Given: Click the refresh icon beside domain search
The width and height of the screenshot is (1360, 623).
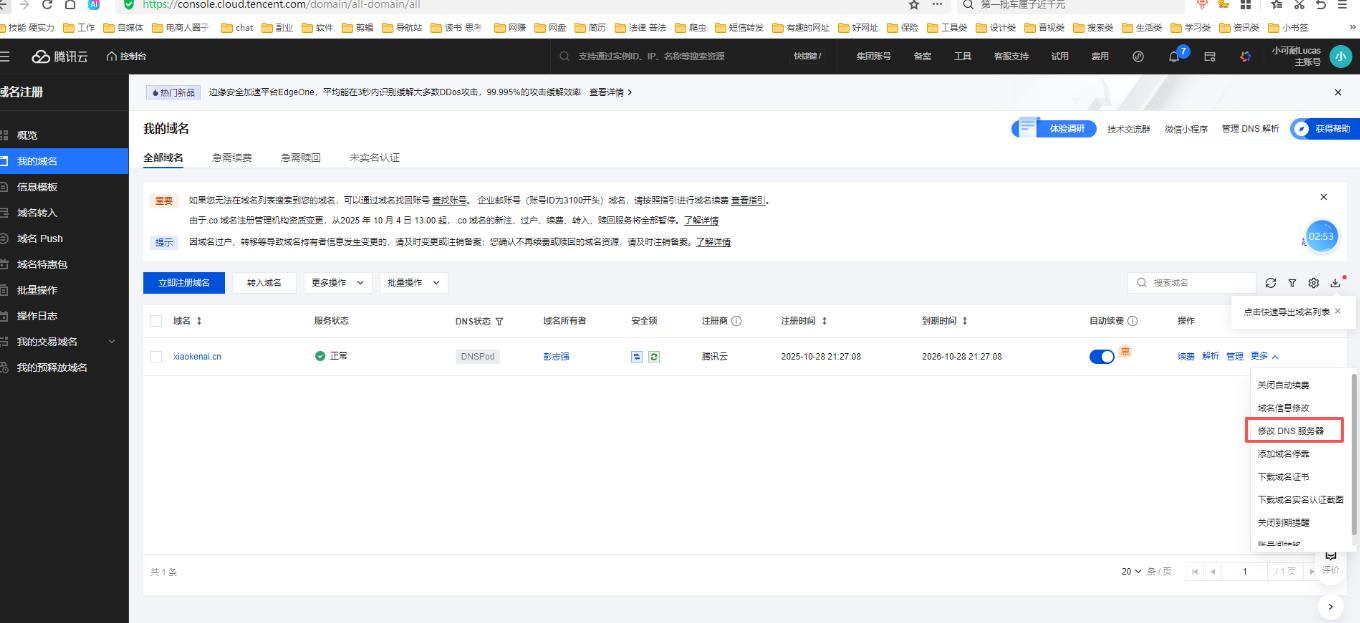Looking at the screenshot, I should tap(1271, 284).
